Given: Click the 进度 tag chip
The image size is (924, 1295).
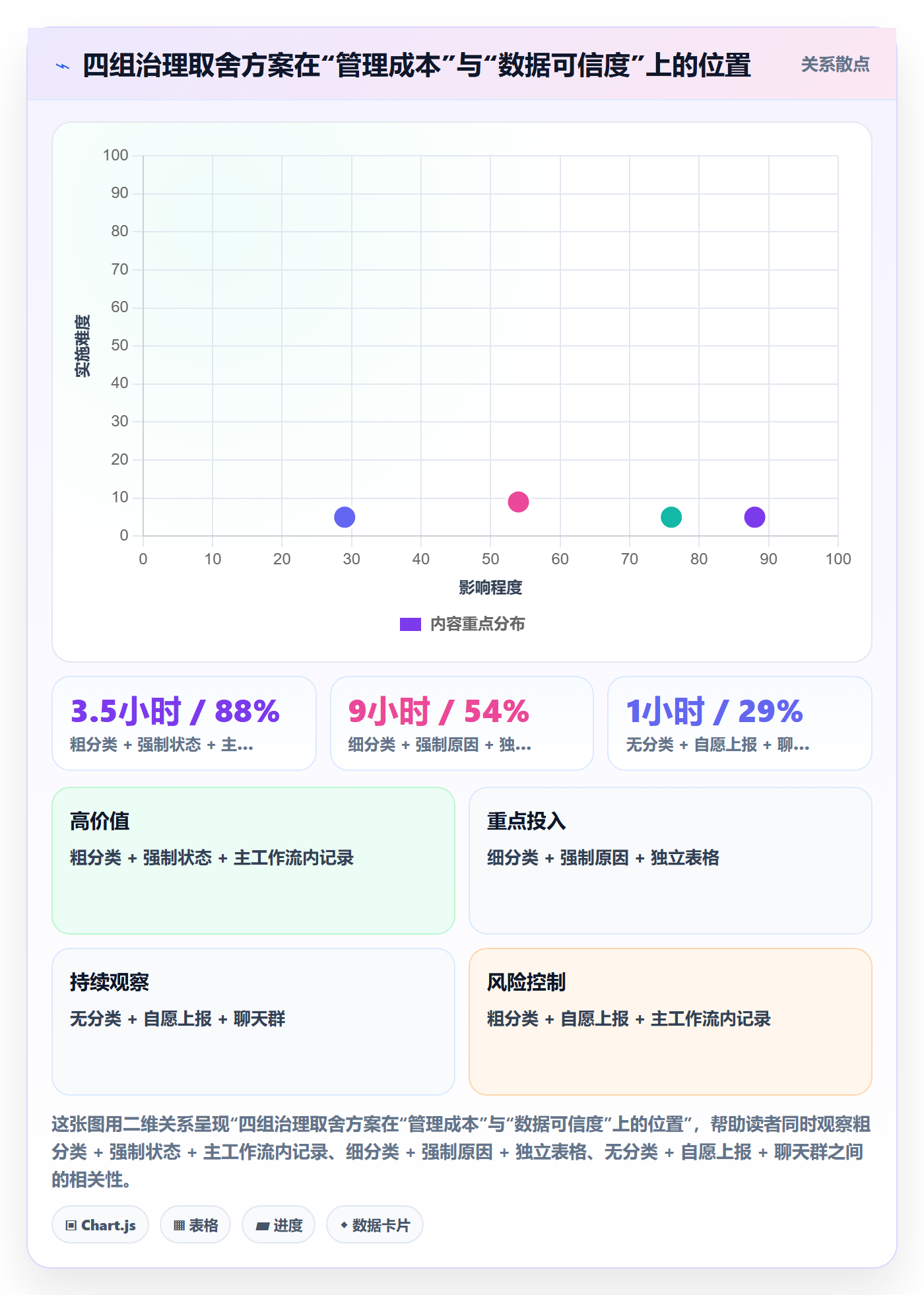Looking at the screenshot, I should pyautogui.click(x=279, y=1225).
